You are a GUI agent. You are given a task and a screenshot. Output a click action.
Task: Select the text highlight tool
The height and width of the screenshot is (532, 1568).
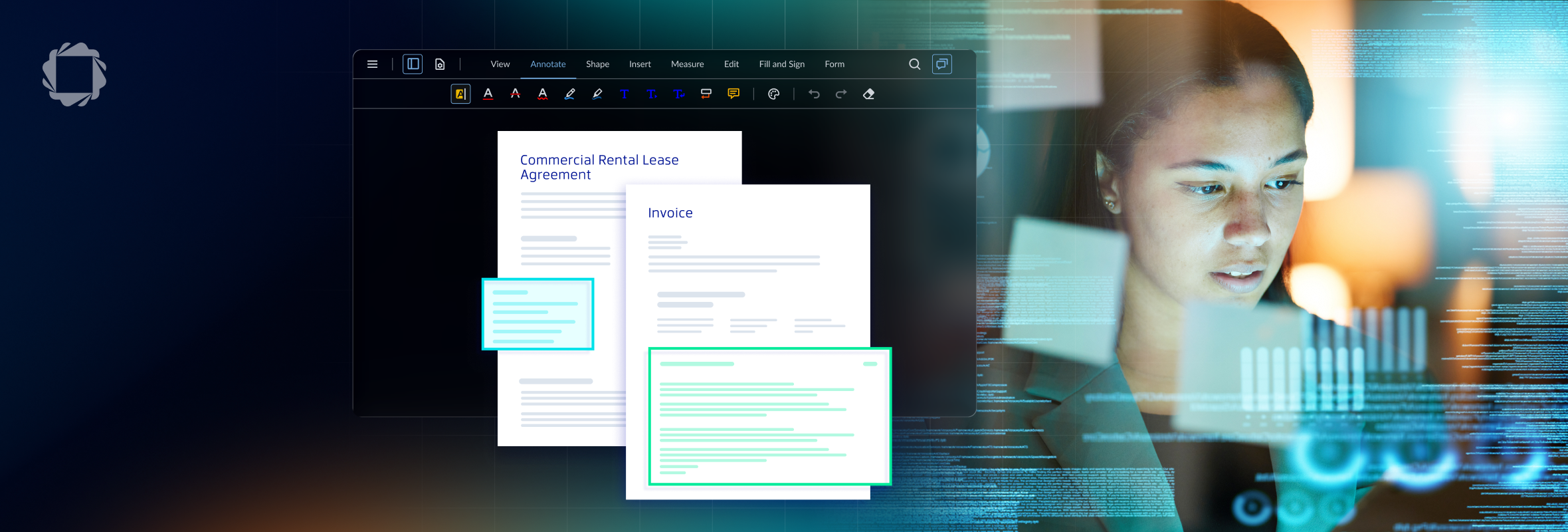(460, 94)
